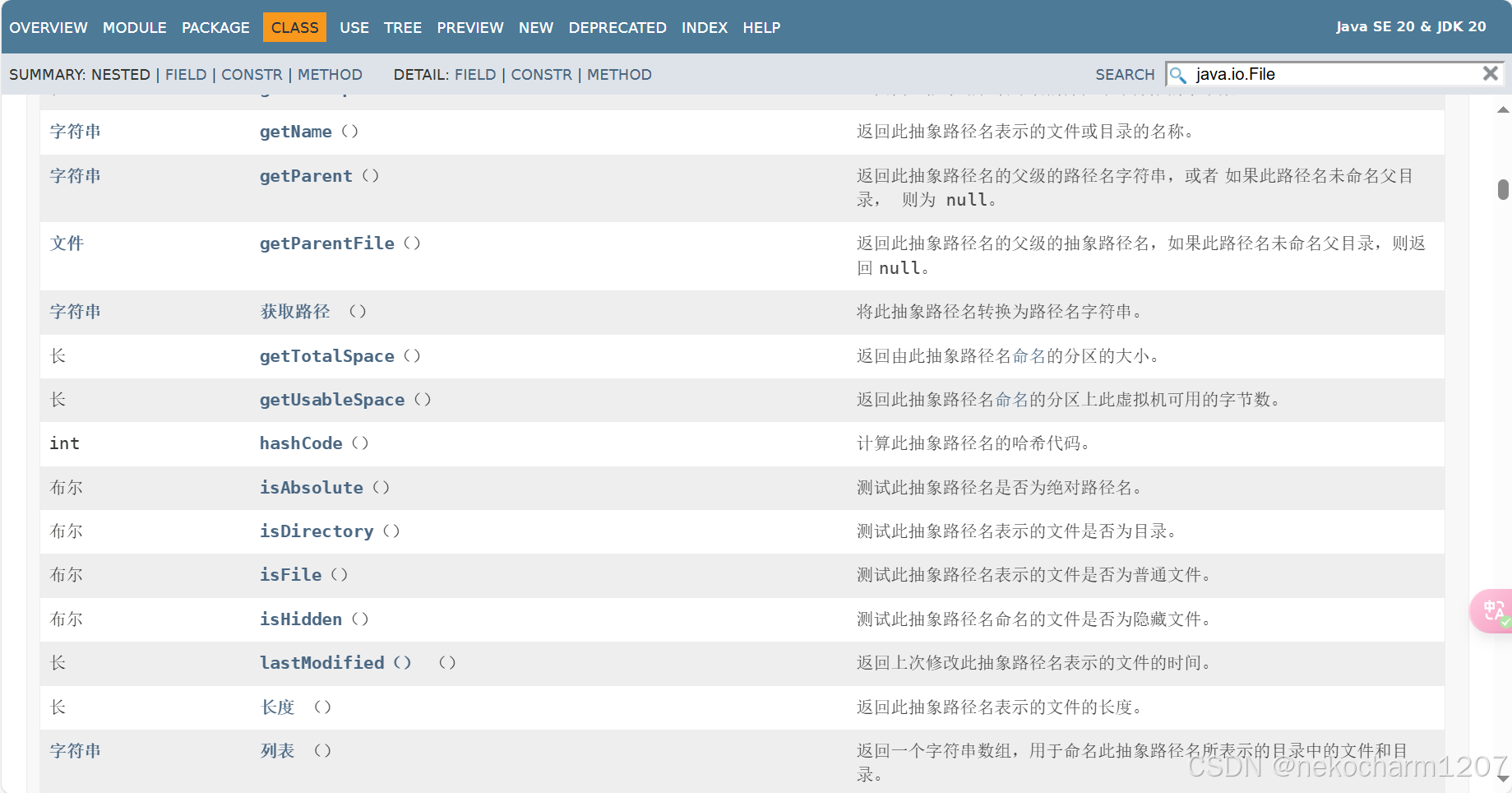
Task: Open the NEW API page
Action: click(x=536, y=27)
